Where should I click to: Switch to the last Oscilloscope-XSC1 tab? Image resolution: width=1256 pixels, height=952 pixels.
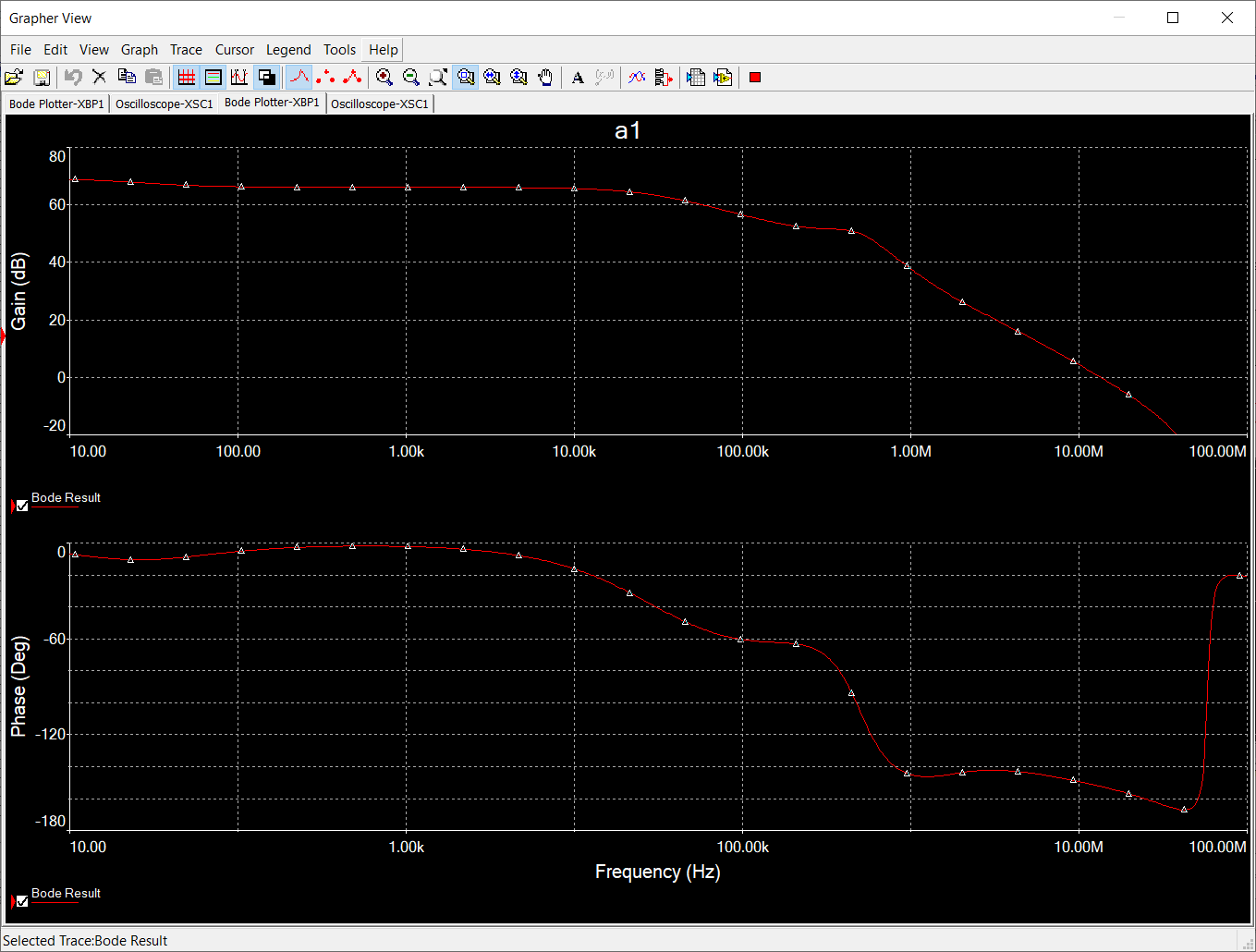point(380,104)
